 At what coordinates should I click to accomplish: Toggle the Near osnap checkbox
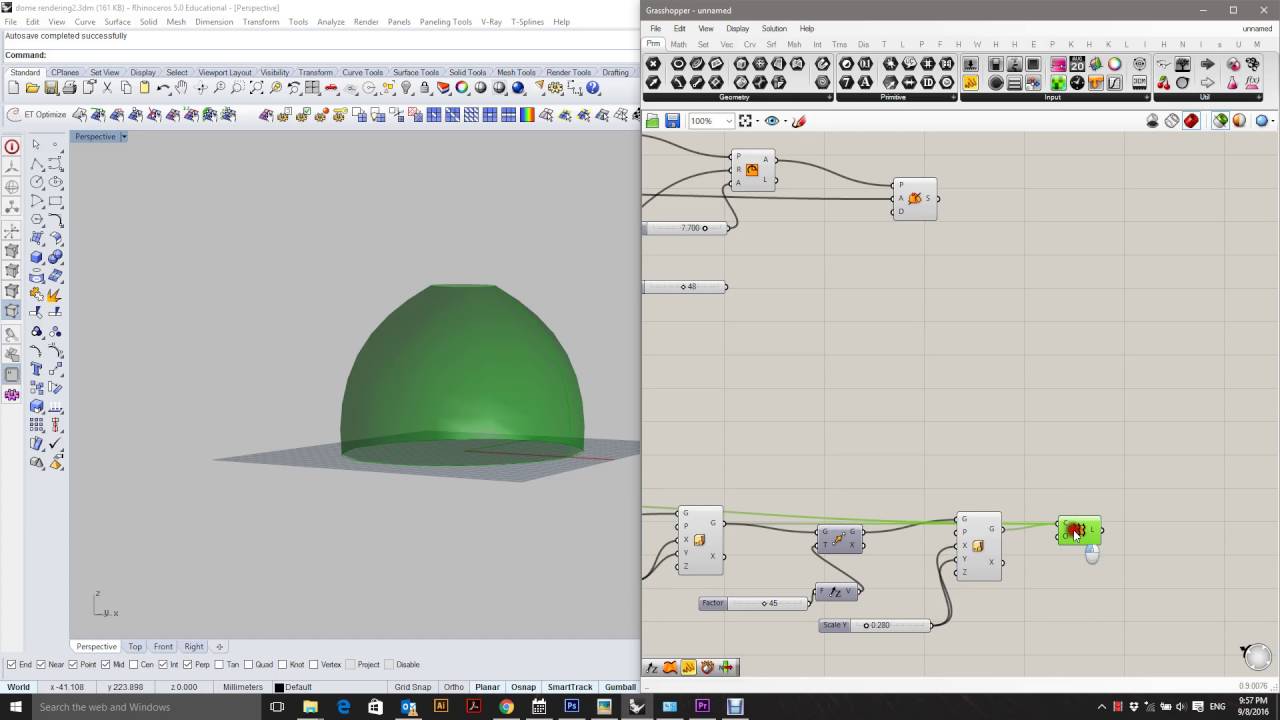(41, 665)
